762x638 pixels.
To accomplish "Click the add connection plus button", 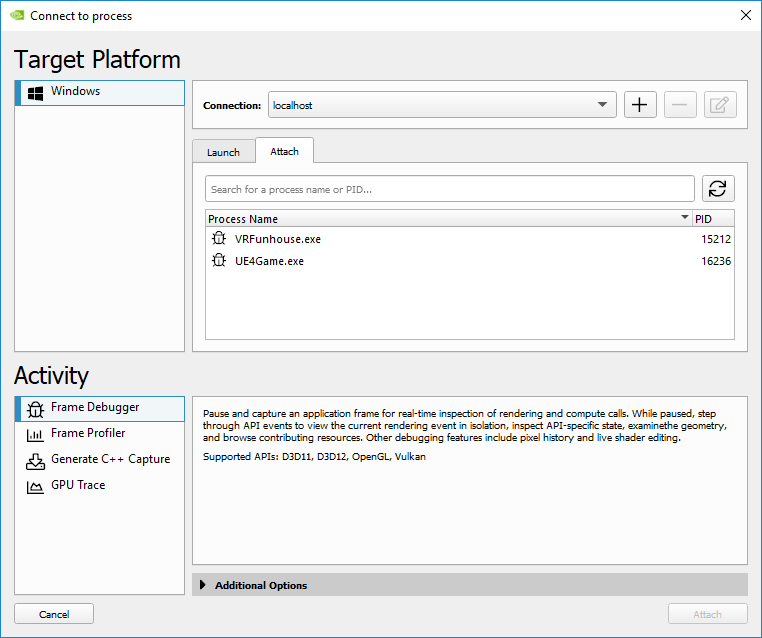I will pyautogui.click(x=640, y=105).
